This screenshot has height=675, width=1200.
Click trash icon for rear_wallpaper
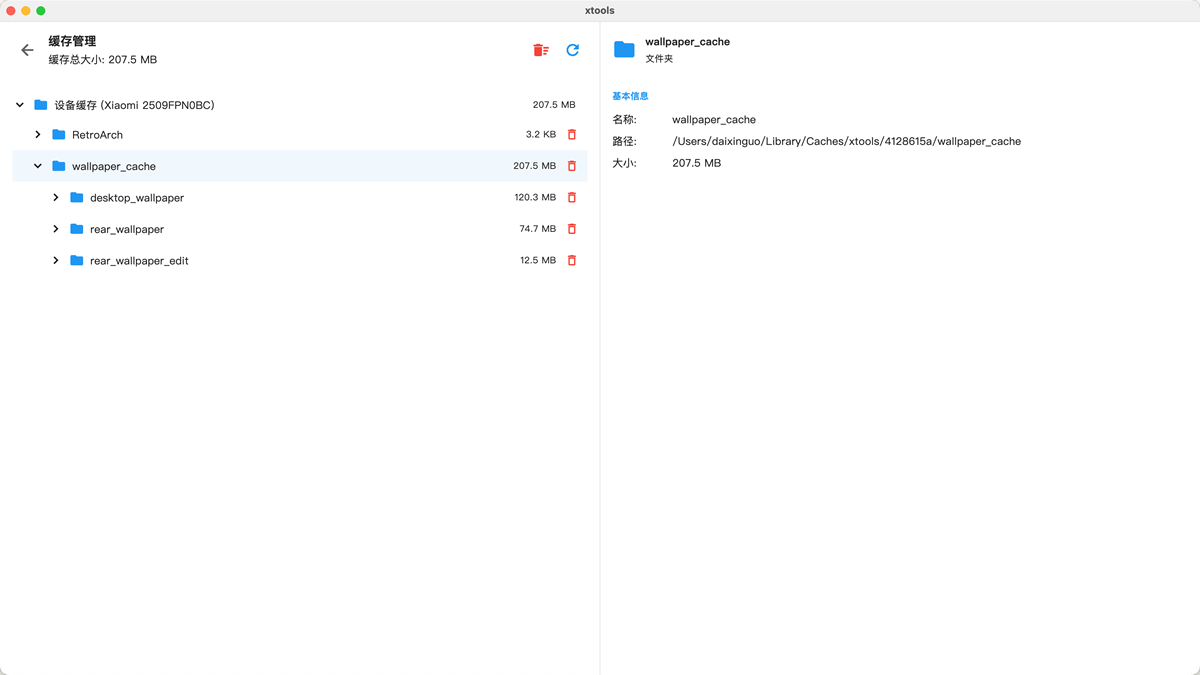coord(572,229)
